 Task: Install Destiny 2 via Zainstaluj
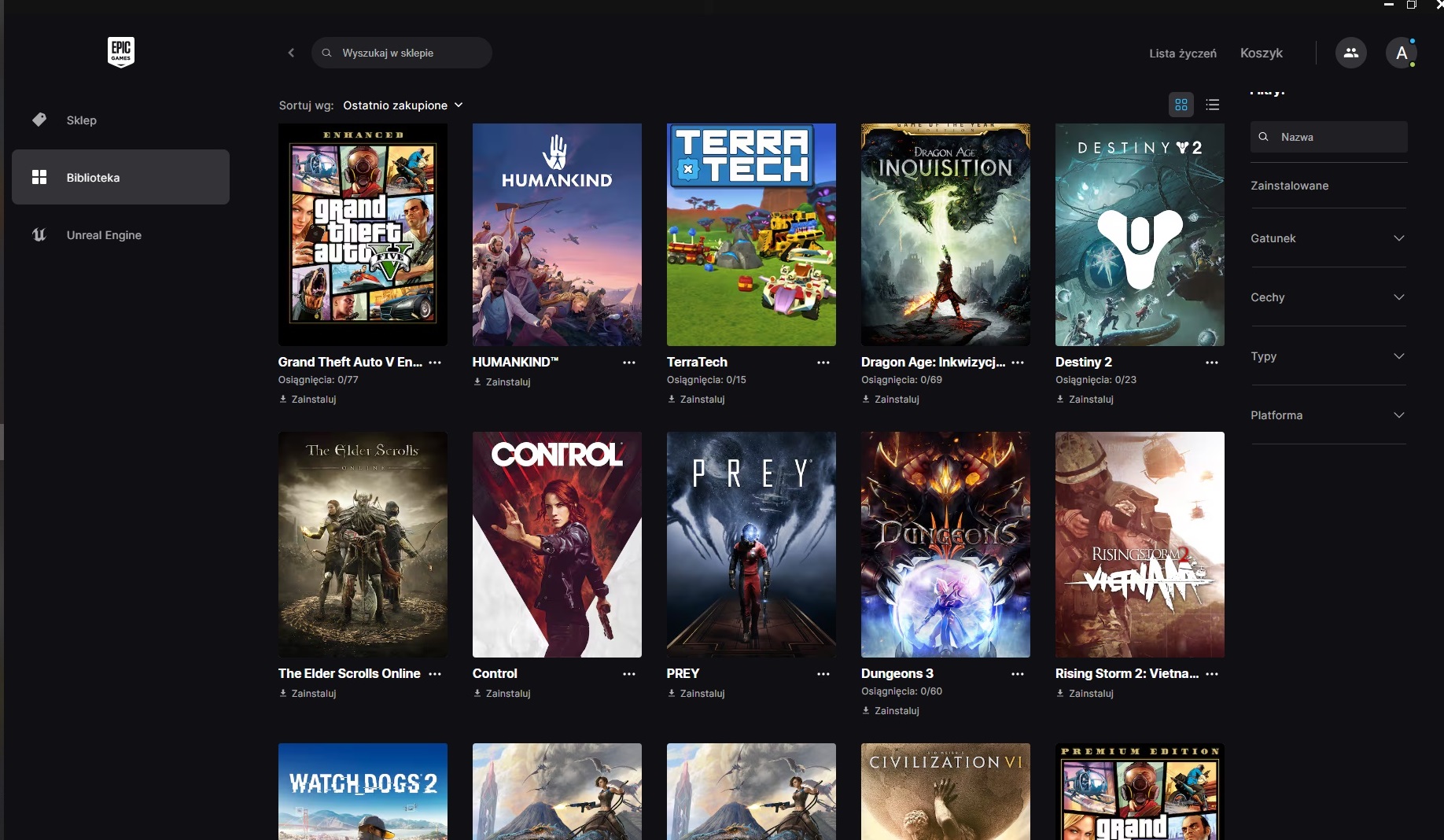click(x=1085, y=400)
